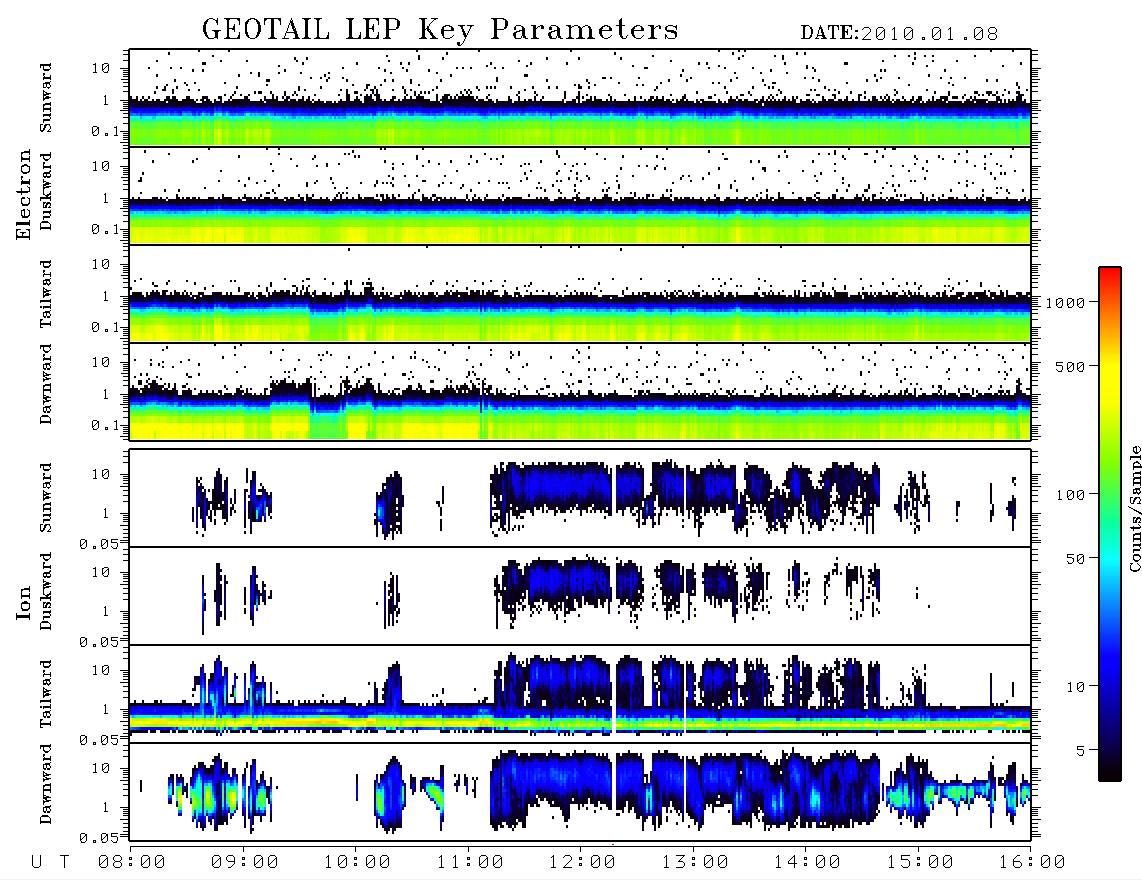Select the Ion Tailward spectrogram panel

580,694
